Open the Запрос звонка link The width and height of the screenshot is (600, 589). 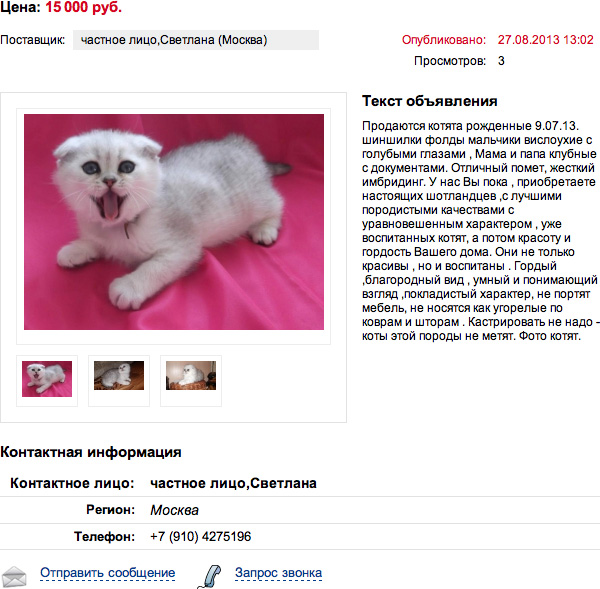(278, 573)
